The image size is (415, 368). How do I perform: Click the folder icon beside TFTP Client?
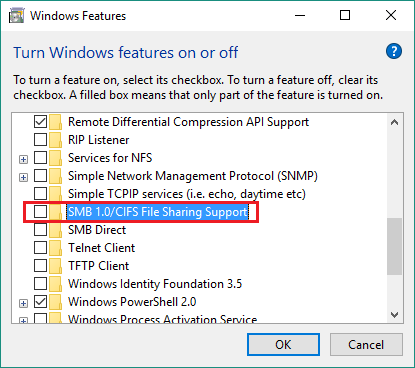[55, 266]
